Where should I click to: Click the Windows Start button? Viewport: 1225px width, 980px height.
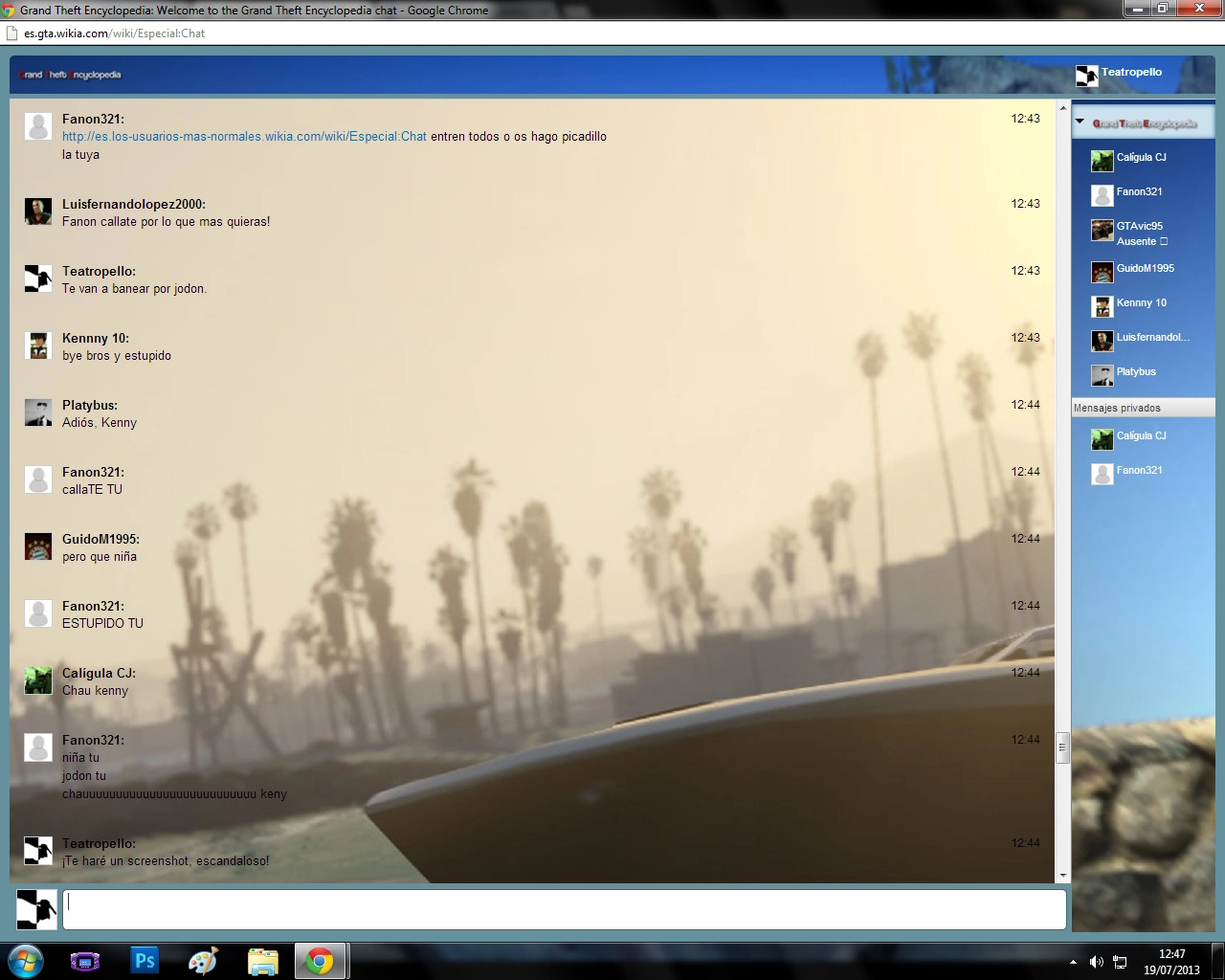[x=26, y=961]
